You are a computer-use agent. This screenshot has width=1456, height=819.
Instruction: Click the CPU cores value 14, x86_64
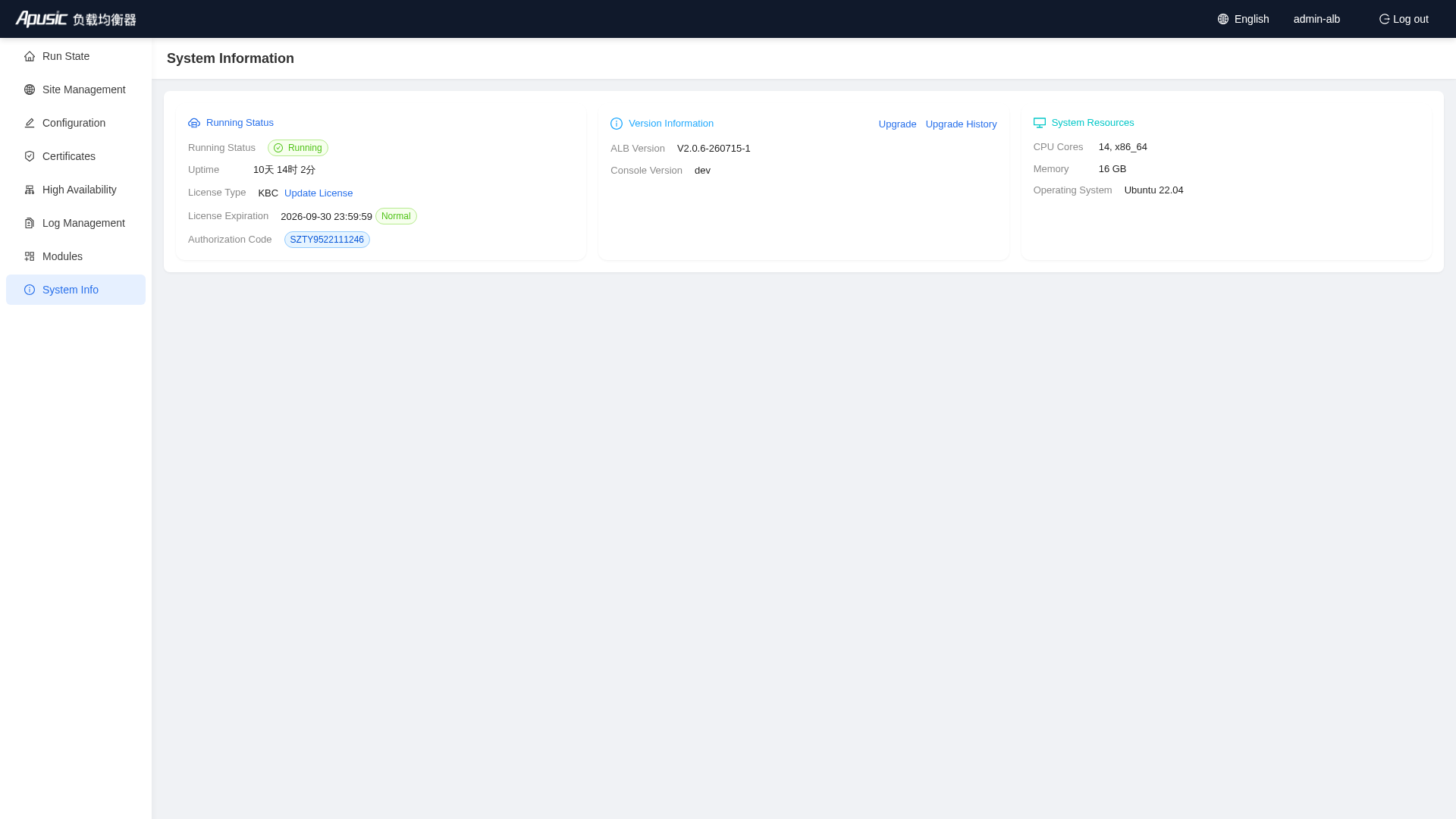click(1122, 147)
